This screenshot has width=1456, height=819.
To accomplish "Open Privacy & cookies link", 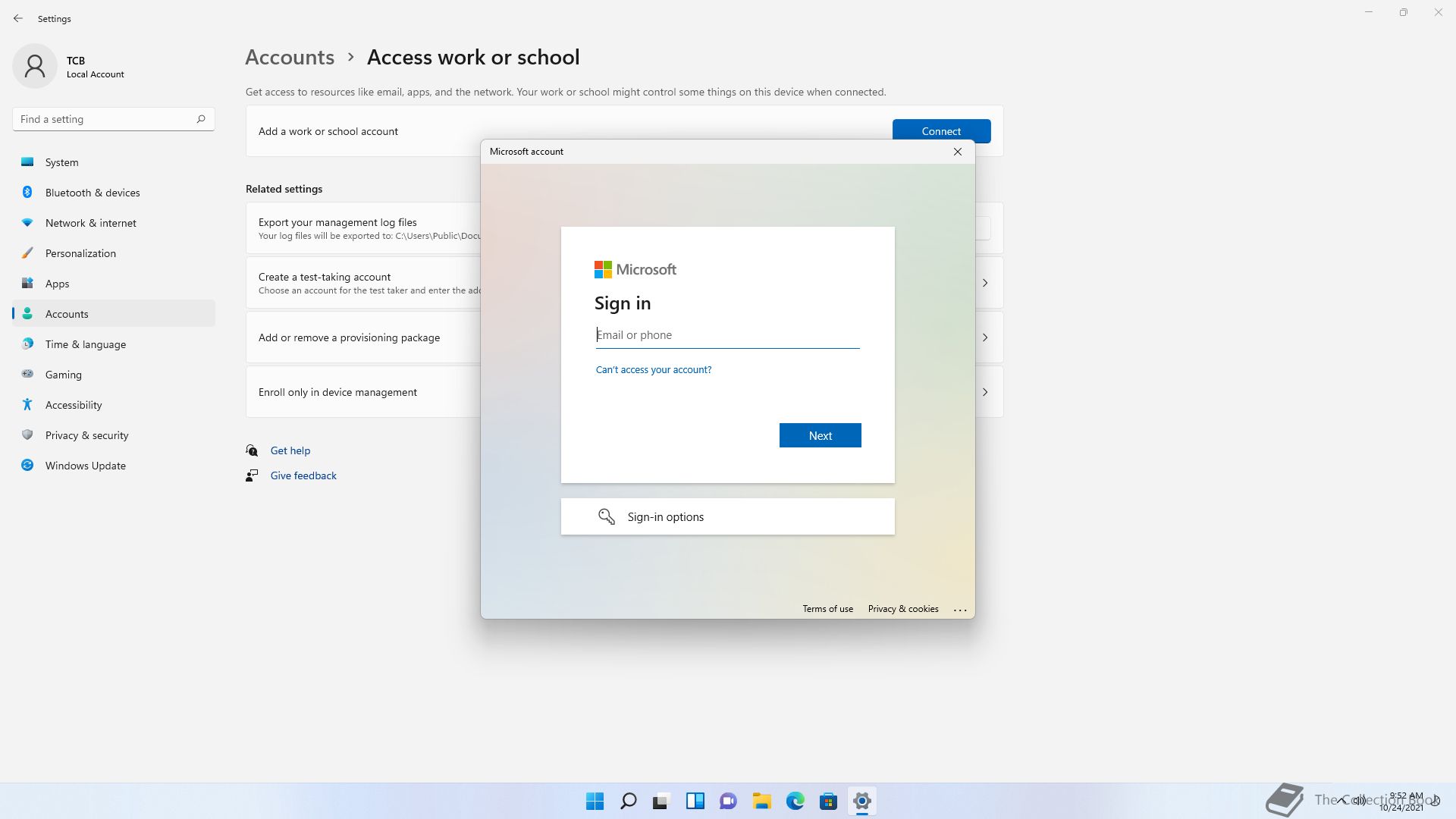I will point(903,609).
